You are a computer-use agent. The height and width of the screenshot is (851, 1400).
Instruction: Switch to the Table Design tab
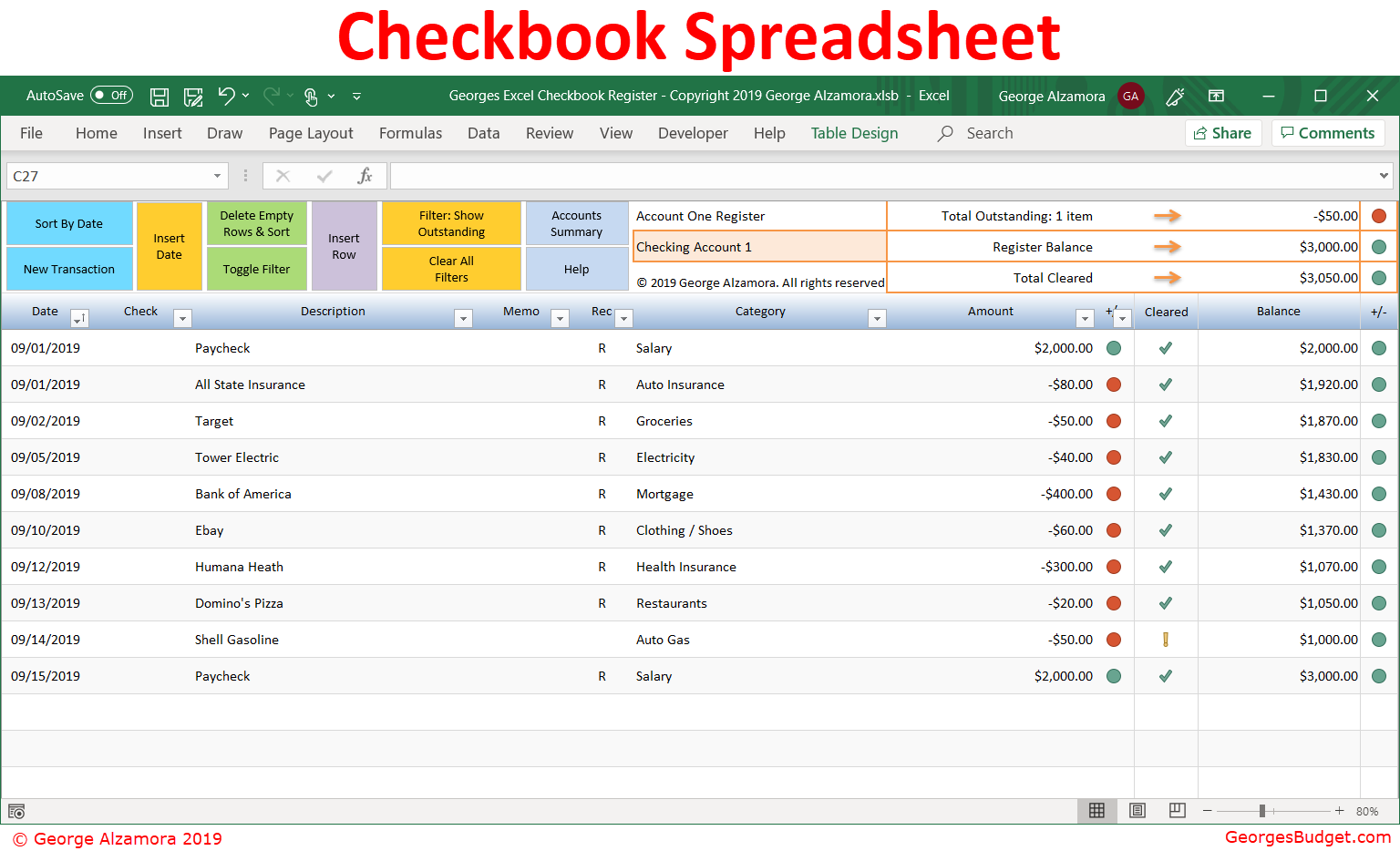(x=854, y=133)
